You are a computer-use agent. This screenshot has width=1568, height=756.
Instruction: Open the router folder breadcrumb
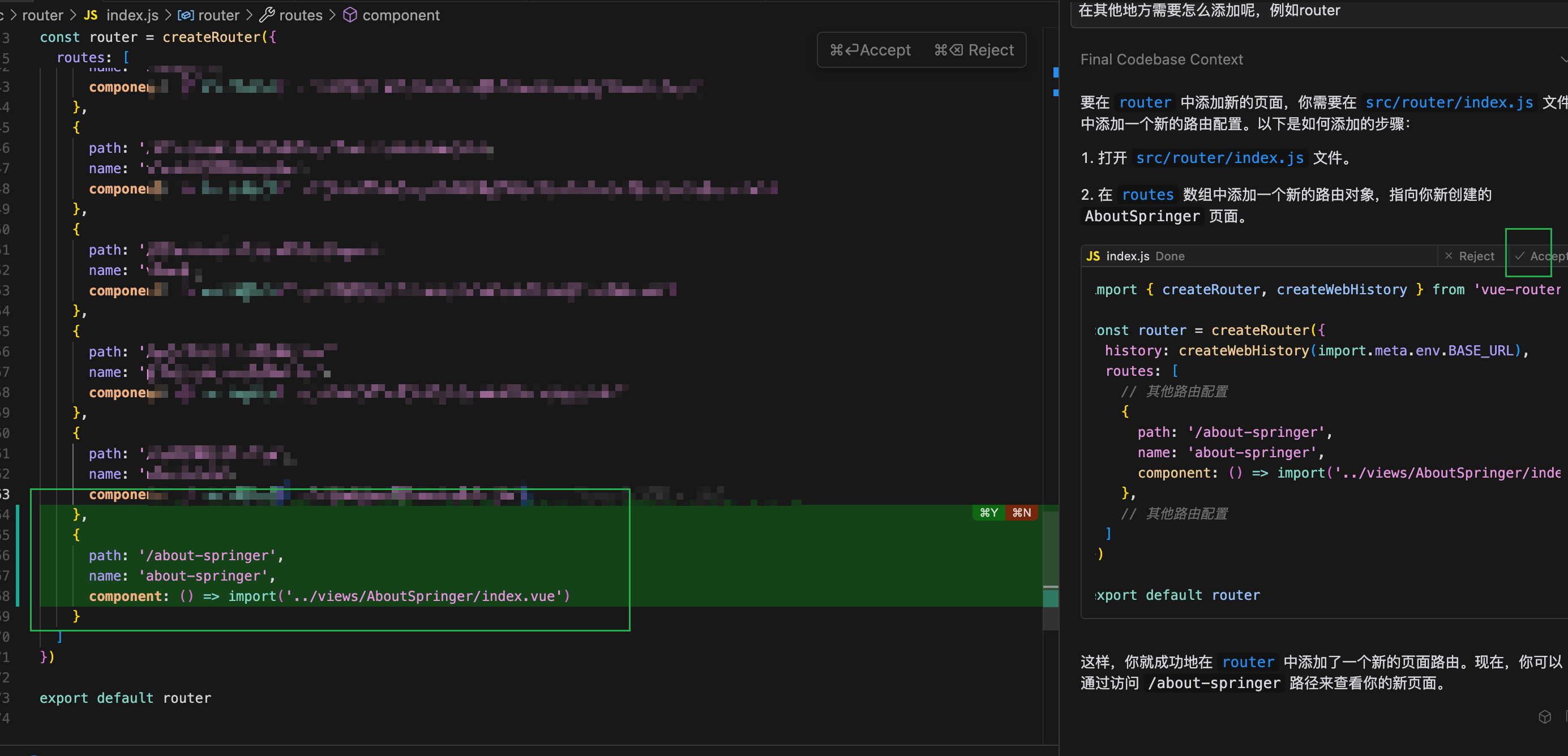[42, 15]
